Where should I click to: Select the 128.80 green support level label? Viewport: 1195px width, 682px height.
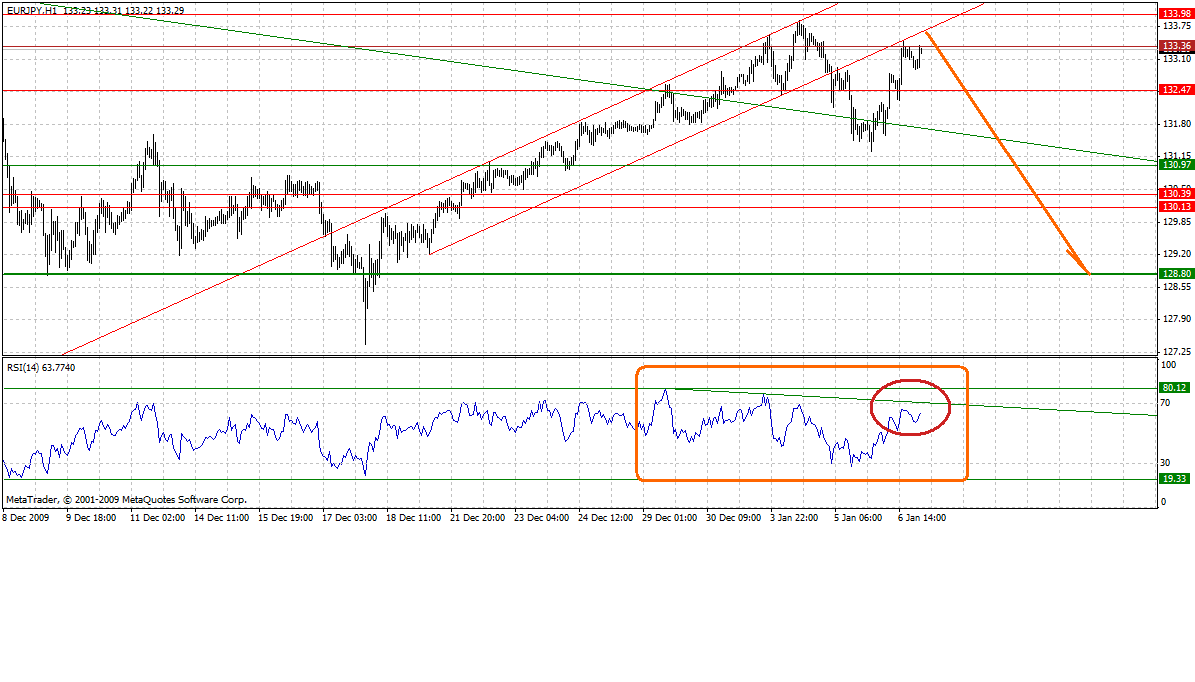tap(1176, 274)
